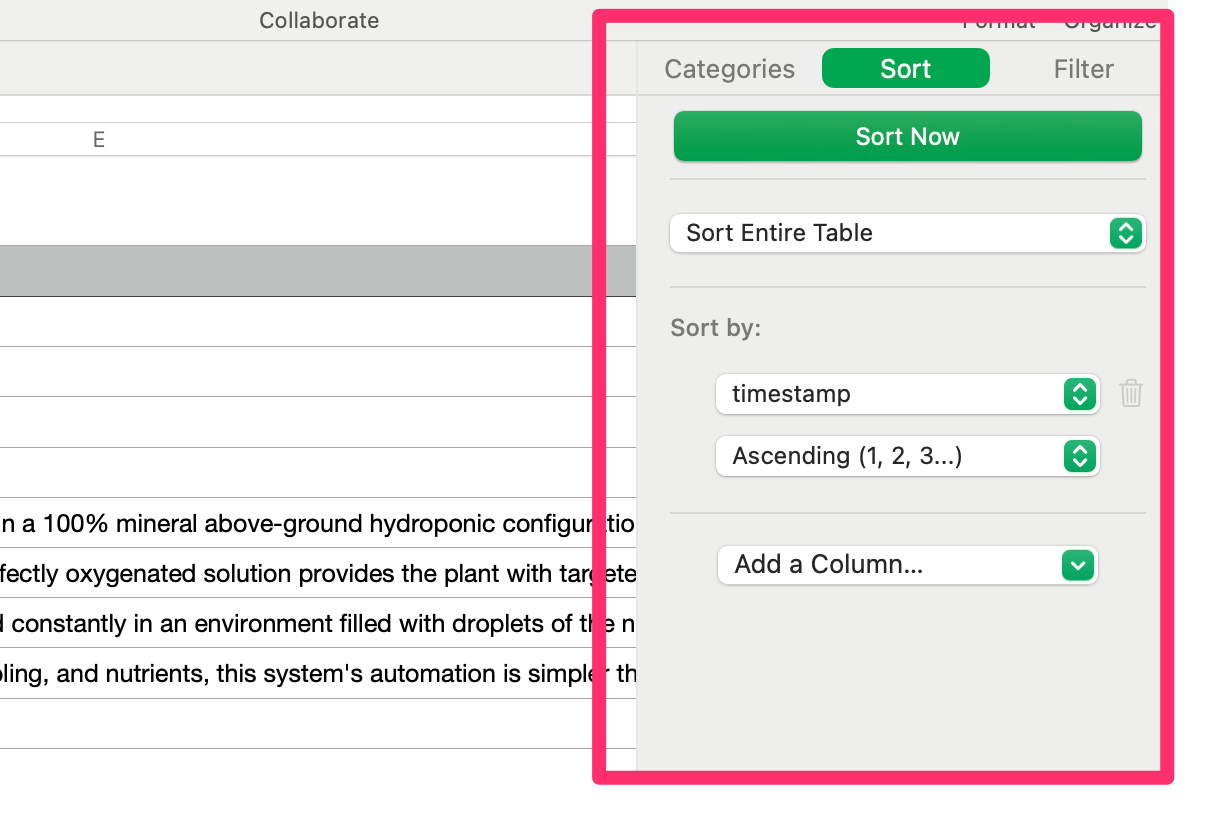Select the cell about oxygenated solution

tap(318, 573)
